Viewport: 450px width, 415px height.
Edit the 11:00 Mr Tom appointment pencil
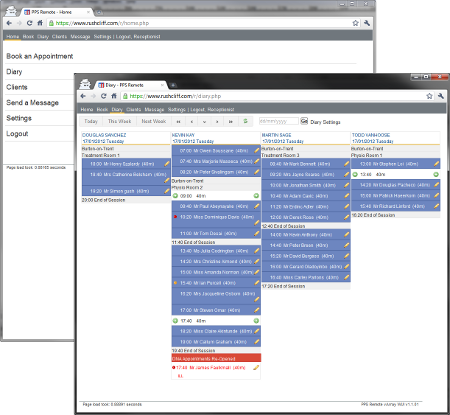coord(256,233)
